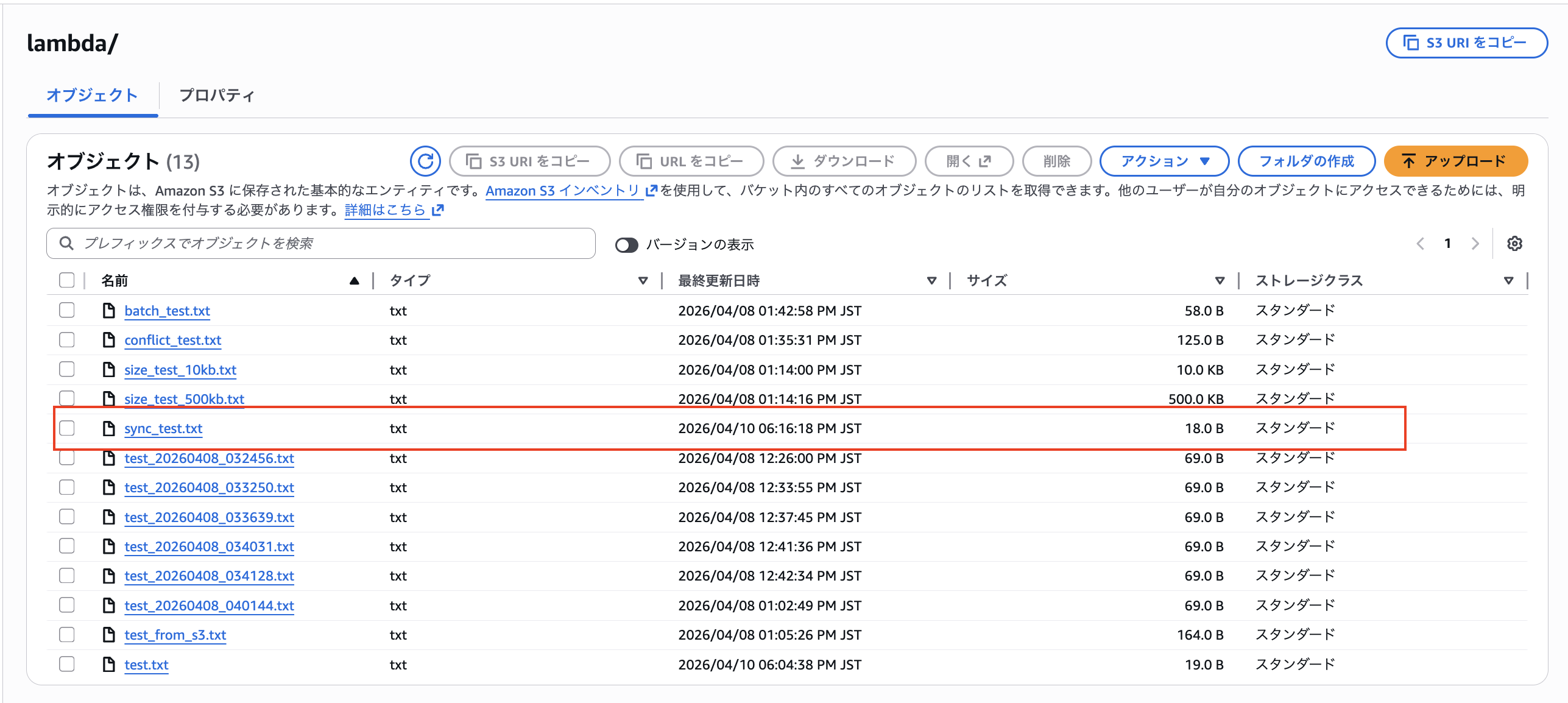Click the file icon beside sync_test.txt
Viewport: 1568px width, 703px height.
pyautogui.click(x=108, y=428)
